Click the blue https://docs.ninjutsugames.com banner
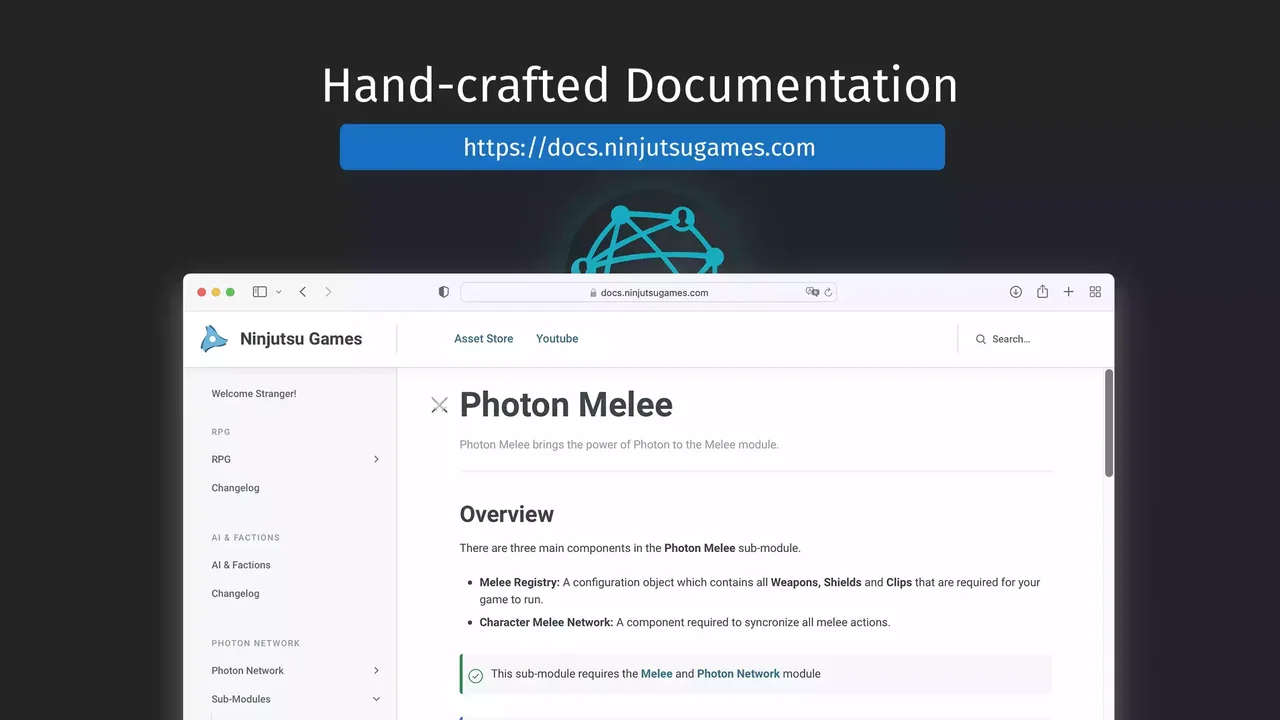 pos(642,147)
